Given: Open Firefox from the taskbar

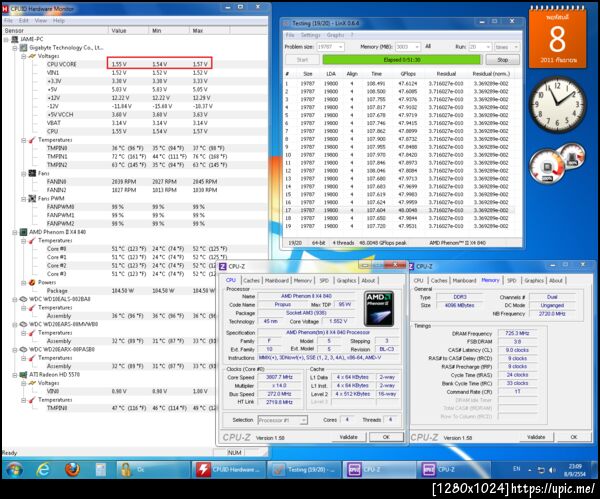Looking at the screenshot, I should click(72, 469).
